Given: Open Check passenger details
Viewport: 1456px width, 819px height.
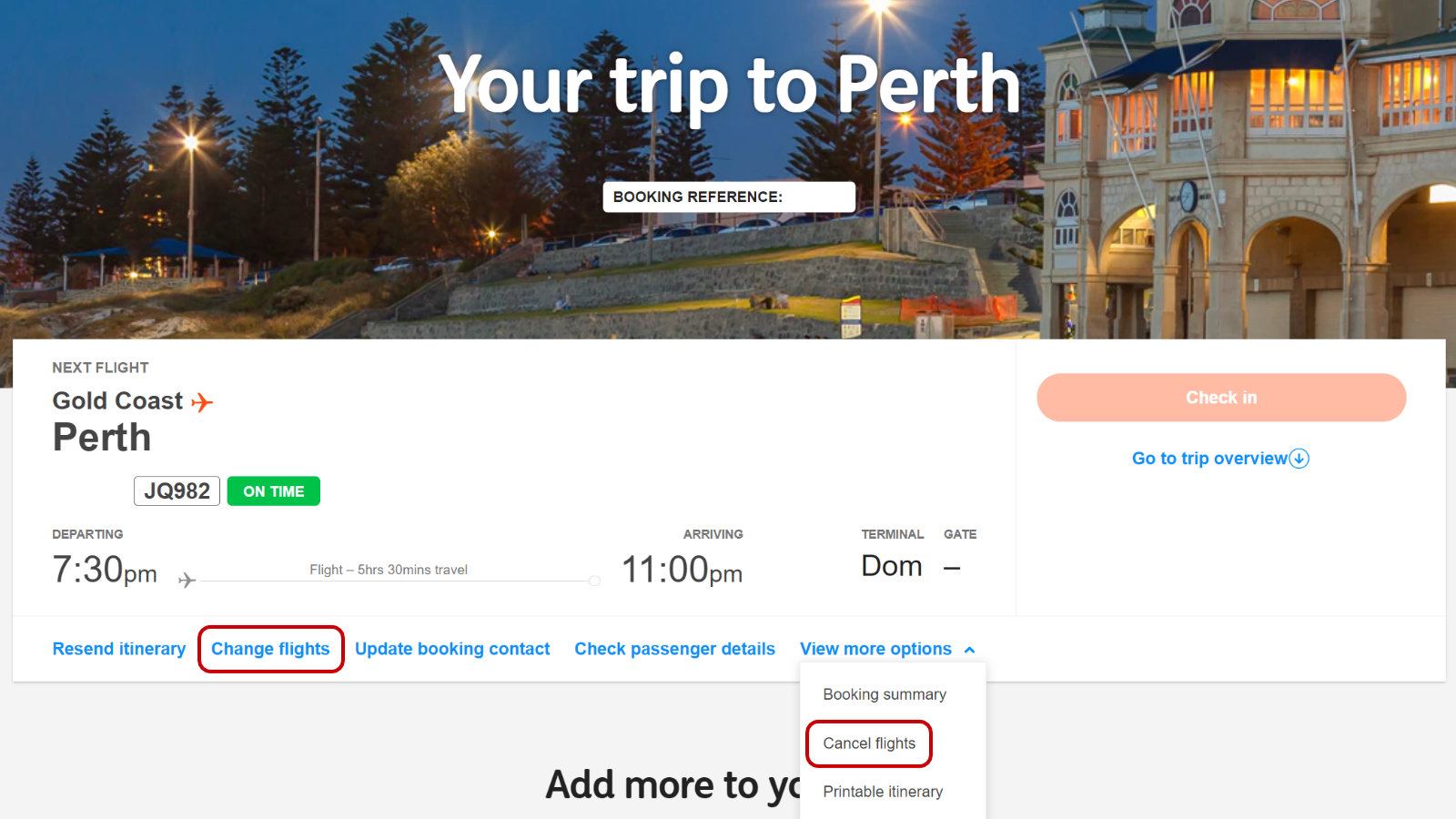Looking at the screenshot, I should pos(674,649).
